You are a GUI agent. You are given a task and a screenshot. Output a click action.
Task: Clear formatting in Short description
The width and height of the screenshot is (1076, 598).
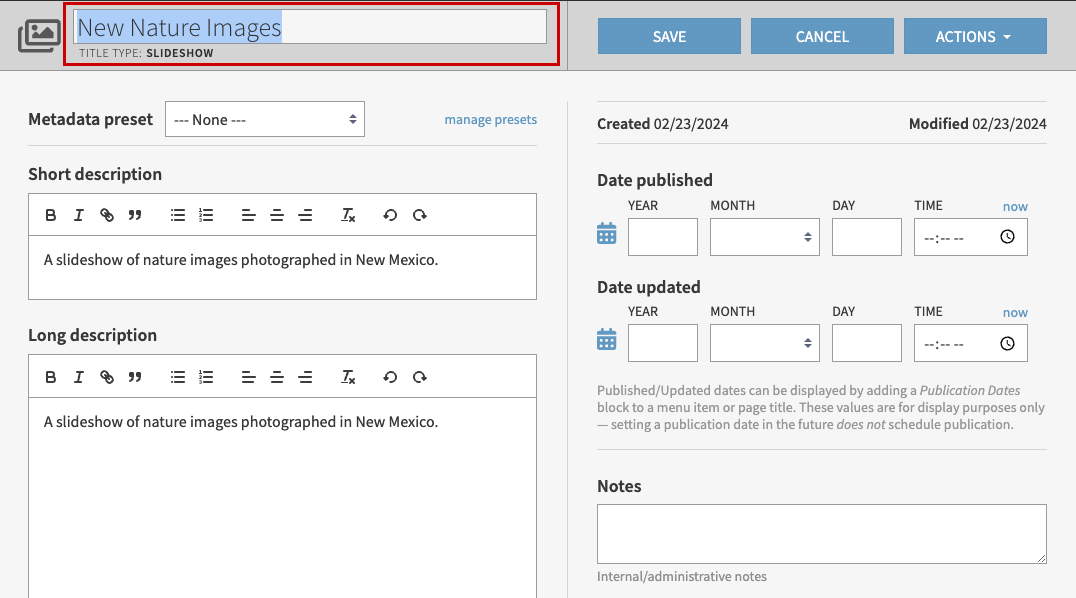pos(348,214)
